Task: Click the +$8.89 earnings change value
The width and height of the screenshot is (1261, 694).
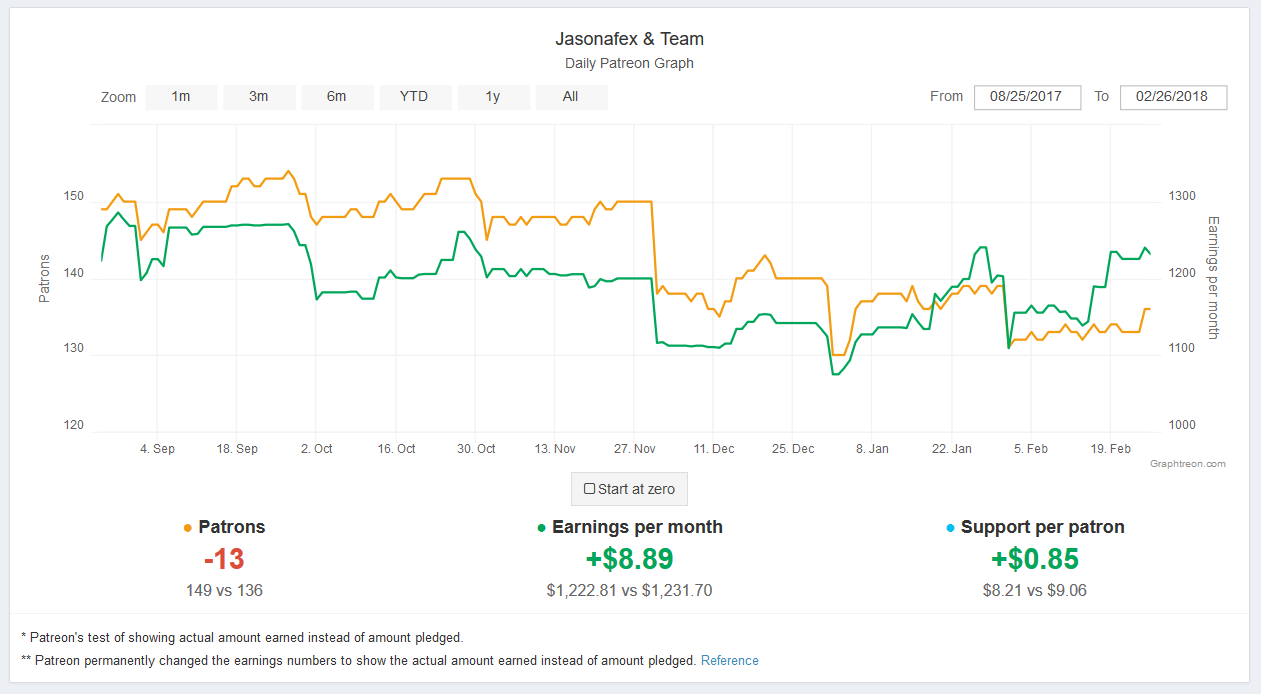Action: pyautogui.click(x=630, y=559)
